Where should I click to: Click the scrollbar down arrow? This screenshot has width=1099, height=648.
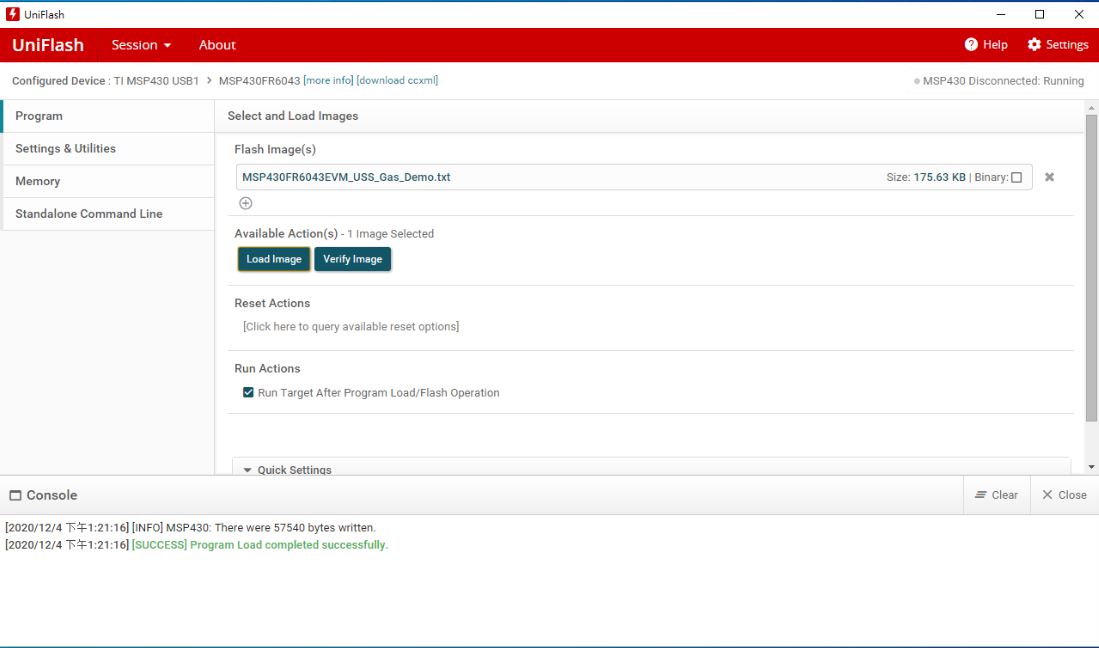click(x=1091, y=467)
